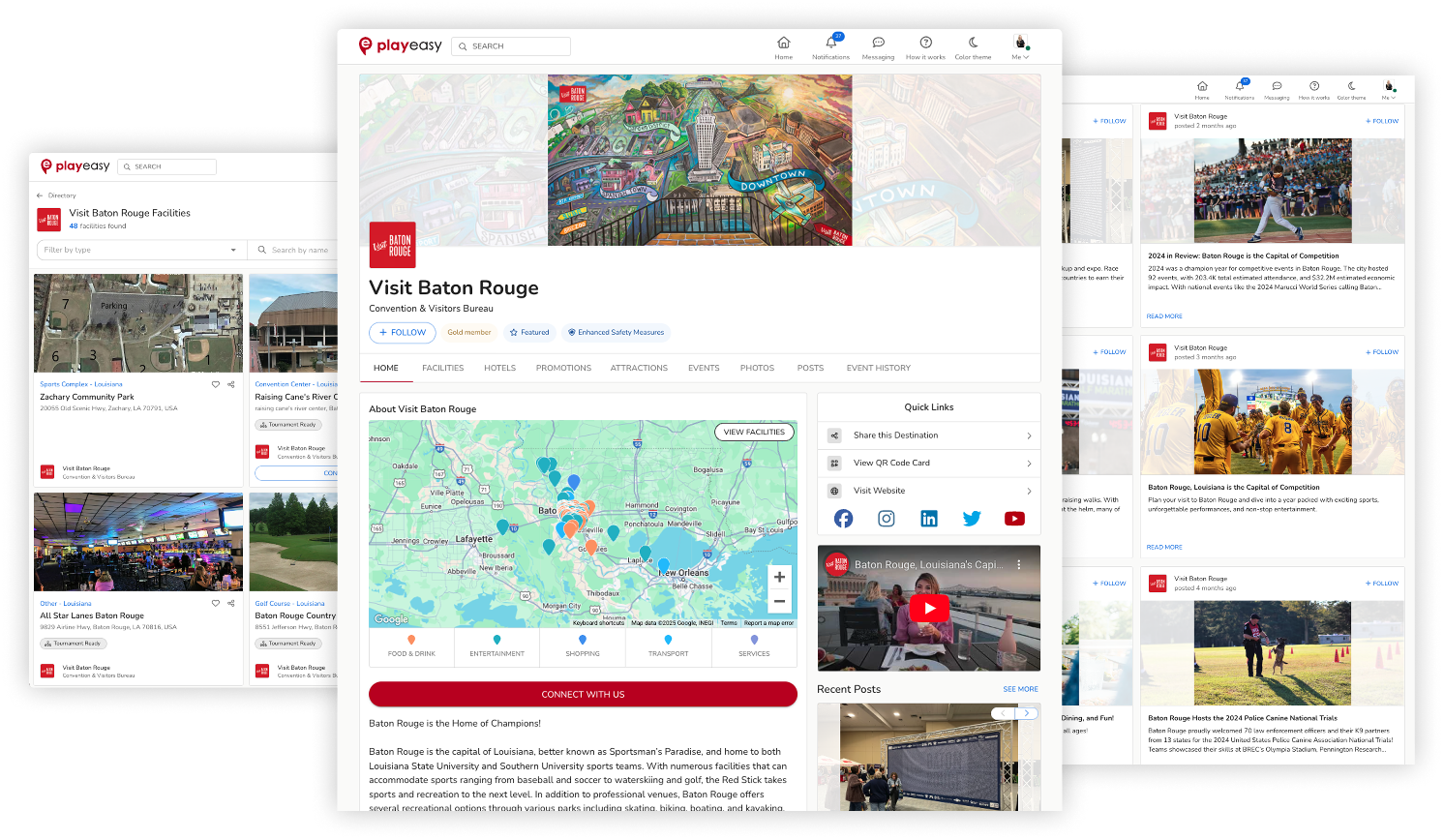Follow the 2024 in Review post author
The image size is (1444, 840).
click(1382, 121)
